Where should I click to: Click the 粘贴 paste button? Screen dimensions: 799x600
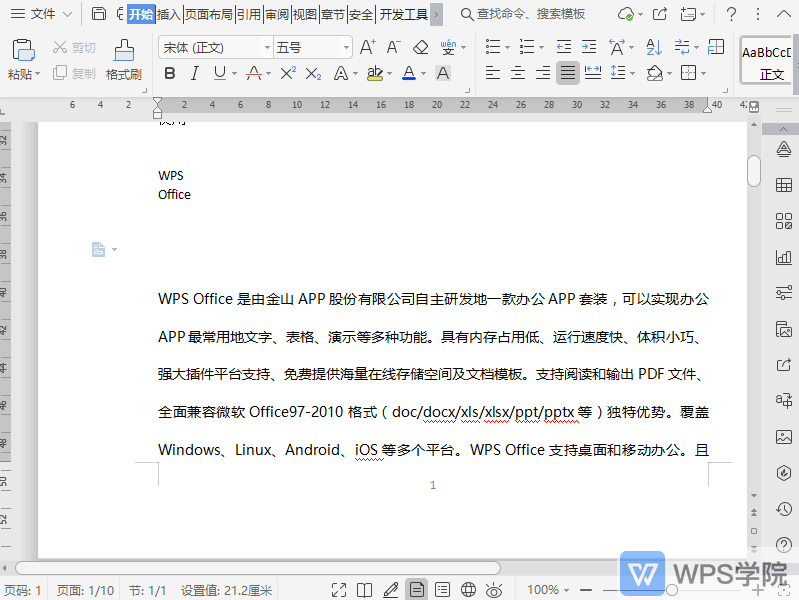(x=23, y=59)
